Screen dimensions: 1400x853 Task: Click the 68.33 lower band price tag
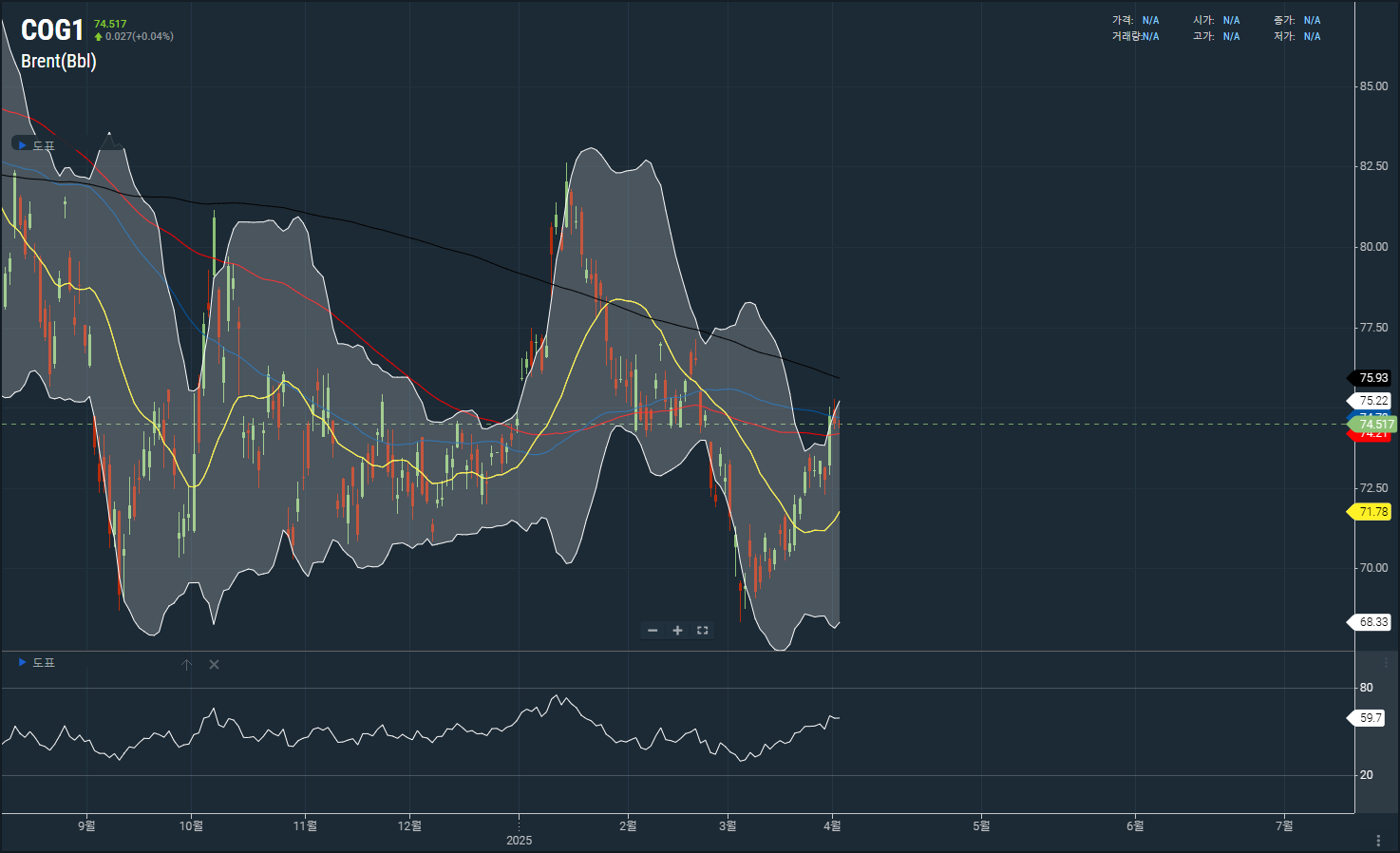point(1372,622)
